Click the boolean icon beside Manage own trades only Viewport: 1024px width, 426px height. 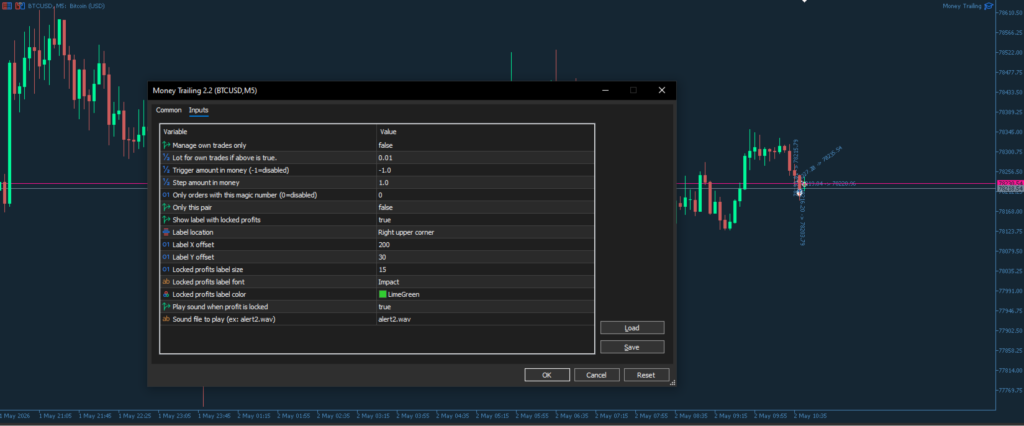click(x=166, y=145)
